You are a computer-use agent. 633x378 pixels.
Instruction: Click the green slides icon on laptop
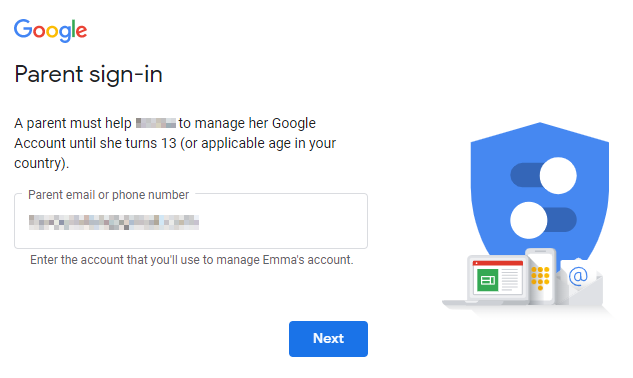(488, 280)
